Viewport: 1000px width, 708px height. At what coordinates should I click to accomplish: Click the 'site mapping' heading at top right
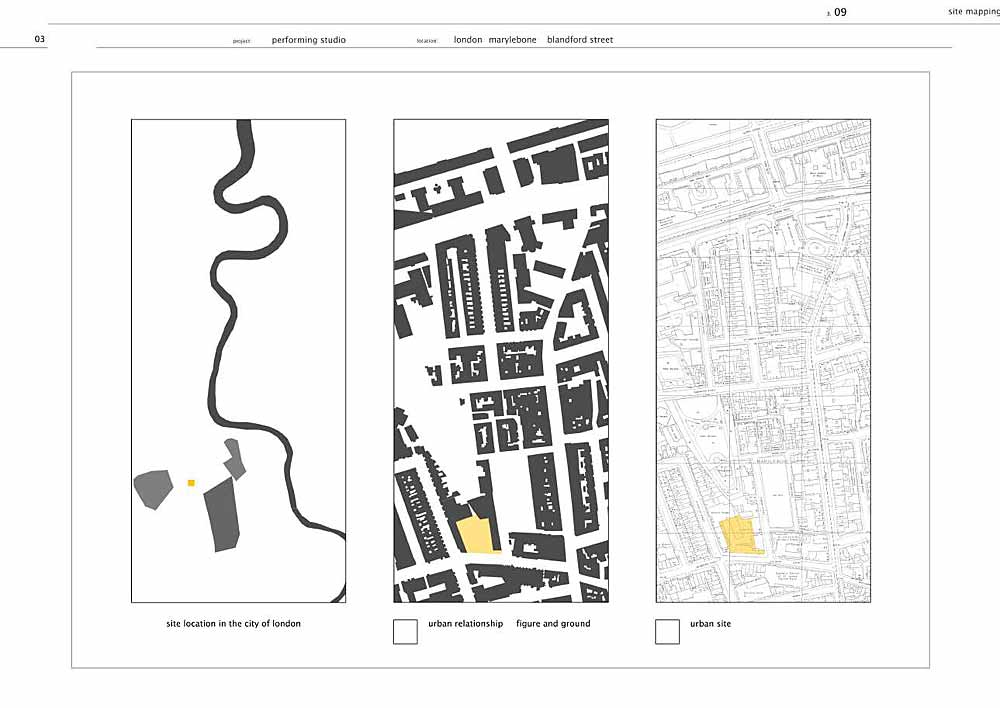coord(973,12)
